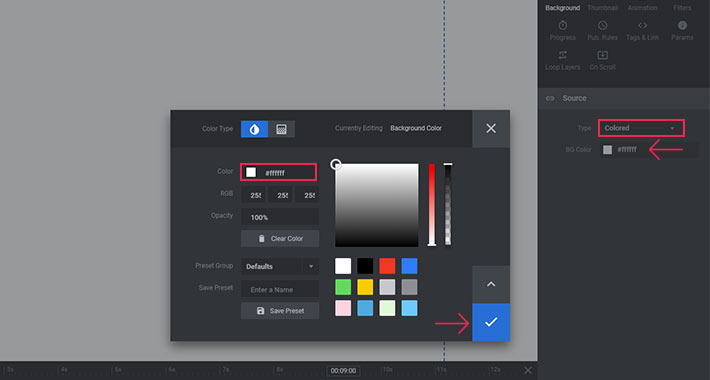
Task: Click the green RGB value field
Action: click(x=280, y=195)
